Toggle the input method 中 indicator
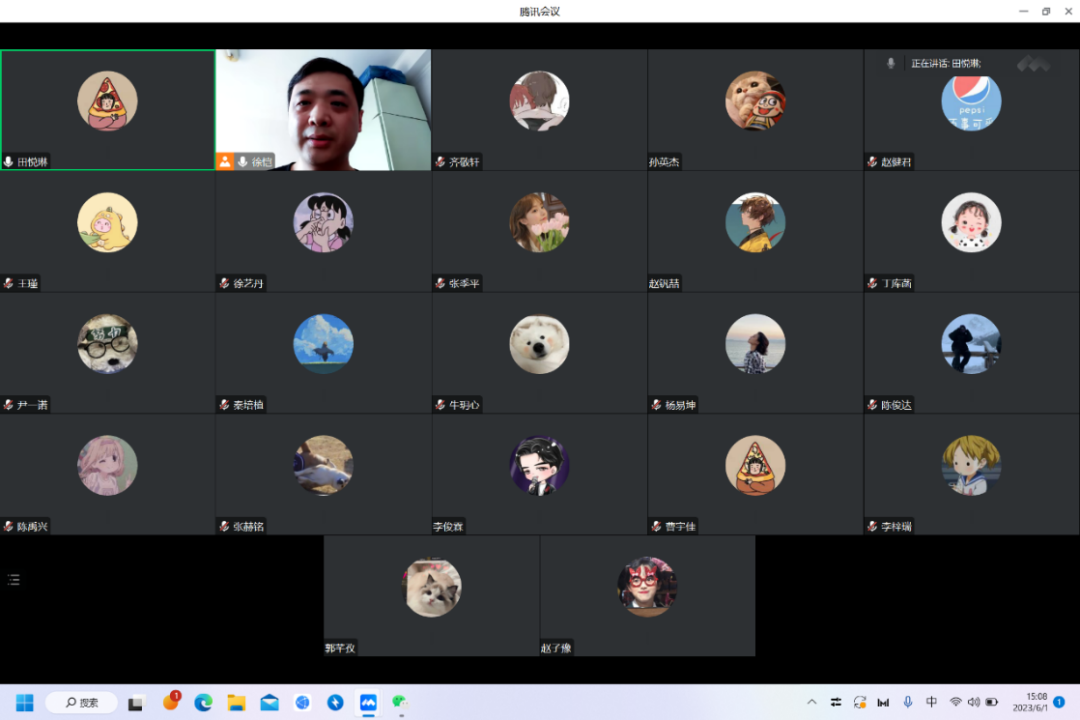Screen dimensions: 1080x720 click(931, 702)
